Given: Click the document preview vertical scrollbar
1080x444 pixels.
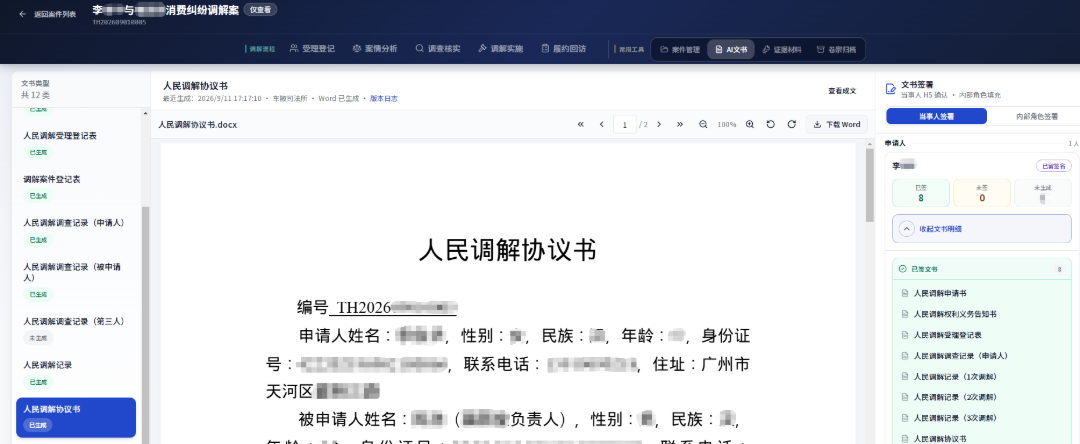Looking at the screenshot, I should [870, 184].
